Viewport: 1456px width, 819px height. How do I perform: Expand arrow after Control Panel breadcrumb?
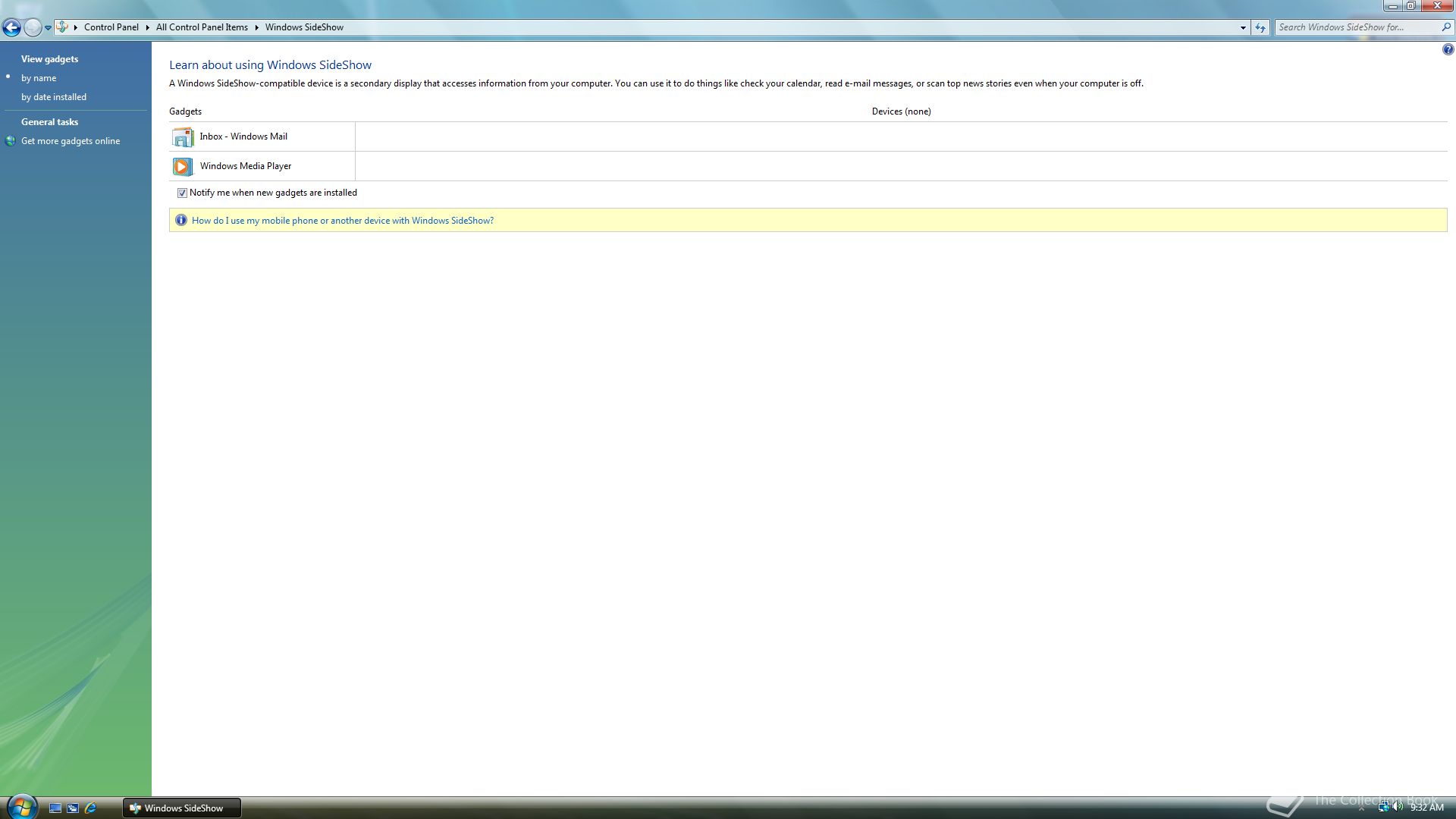147,27
